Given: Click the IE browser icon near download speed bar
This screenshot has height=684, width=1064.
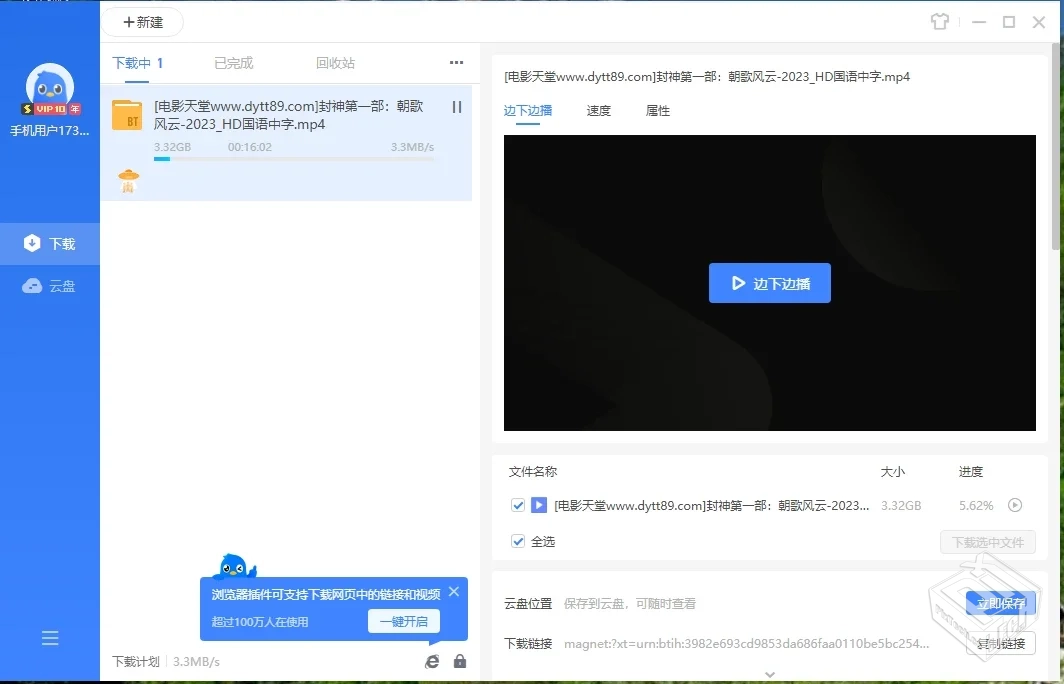Looking at the screenshot, I should pyautogui.click(x=432, y=661).
